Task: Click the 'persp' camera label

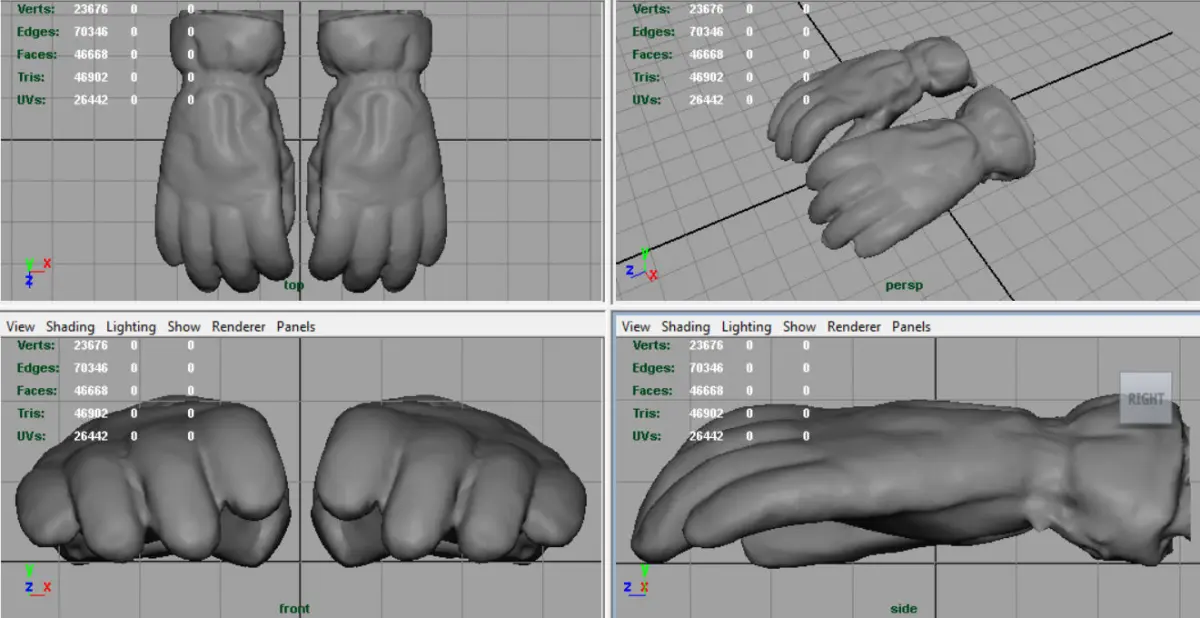Action: coord(904,285)
